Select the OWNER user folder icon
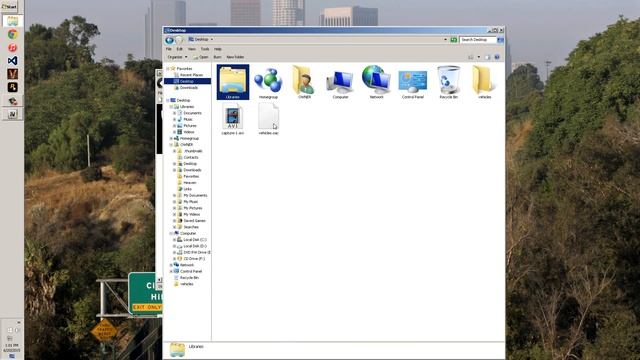The height and width of the screenshot is (360, 640). coord(304,82)
